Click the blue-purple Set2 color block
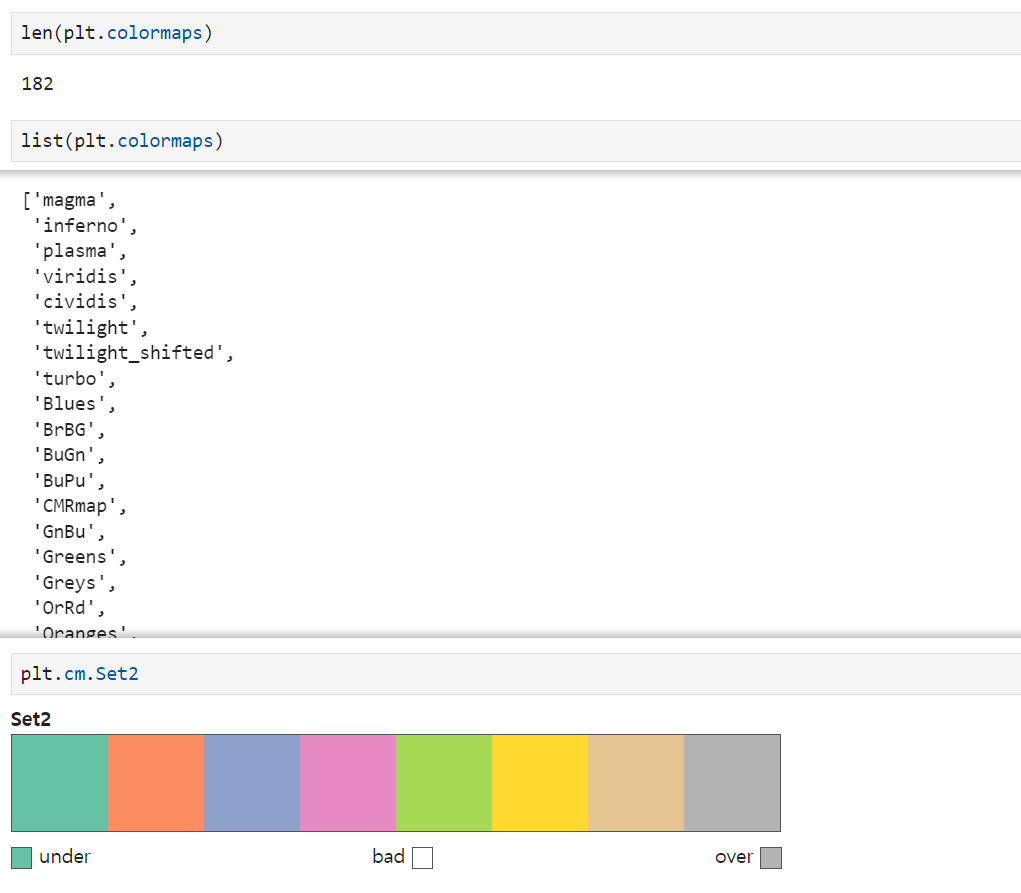 pos(252,783)
